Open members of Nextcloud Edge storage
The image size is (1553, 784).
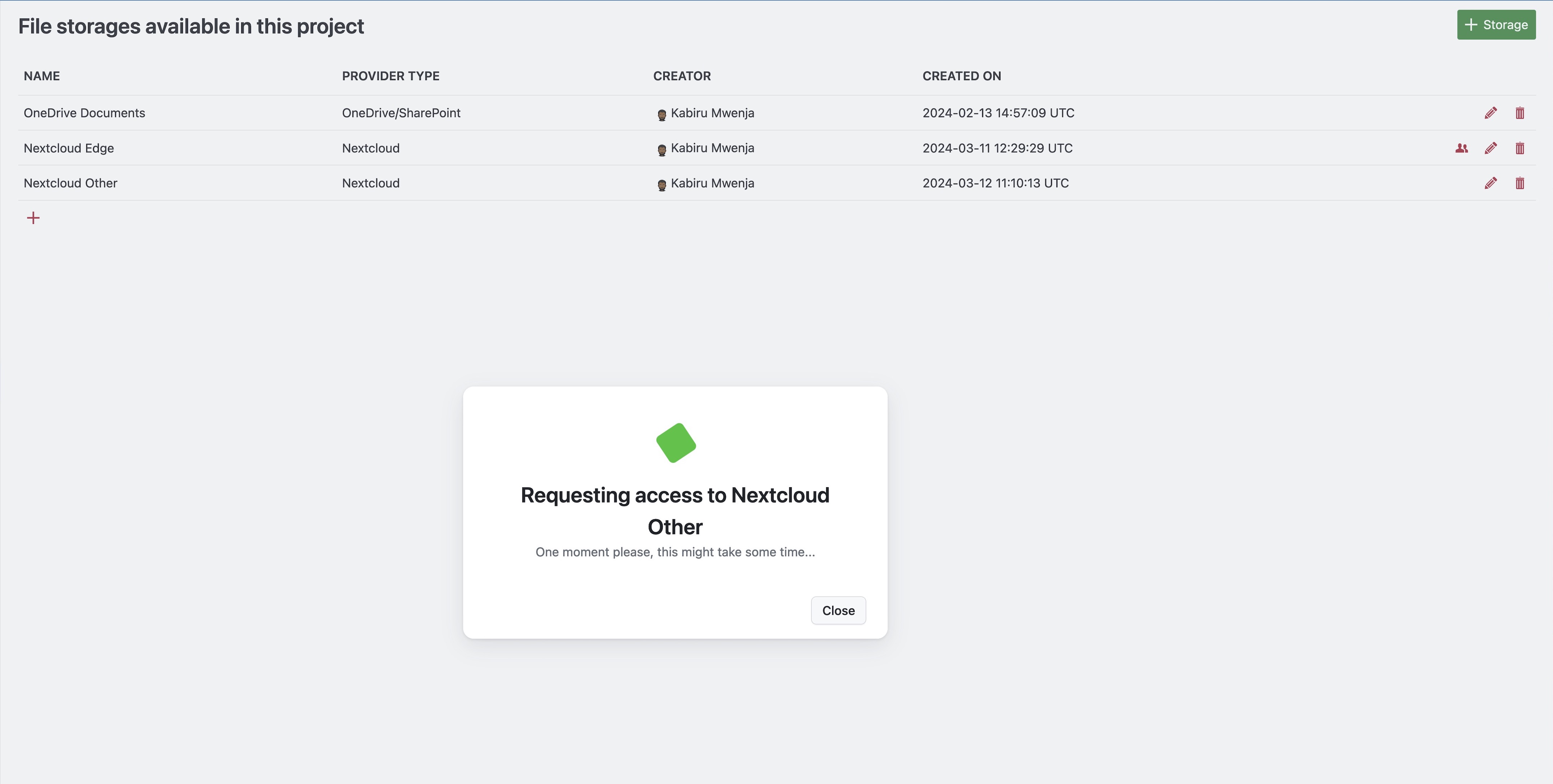coord(1461,148)
